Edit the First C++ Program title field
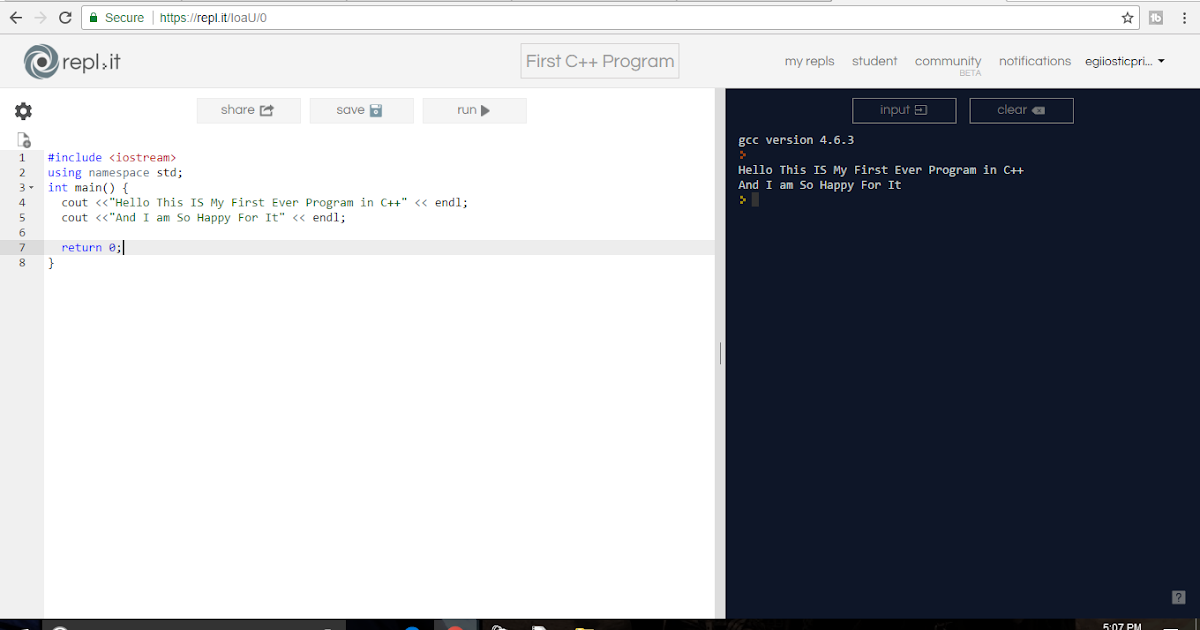This screenshot has height=630, width=1200. click(x=599, y=61)
